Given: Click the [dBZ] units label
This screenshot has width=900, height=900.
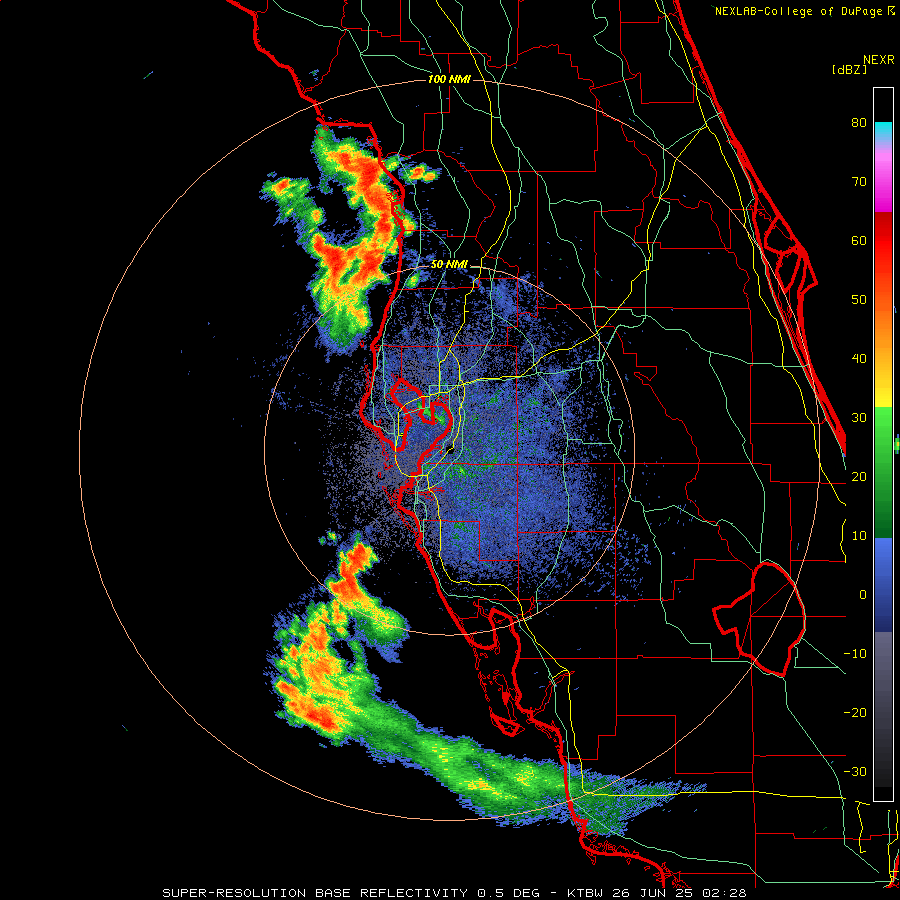Looking at the screenshot, I should coord(849,69).
